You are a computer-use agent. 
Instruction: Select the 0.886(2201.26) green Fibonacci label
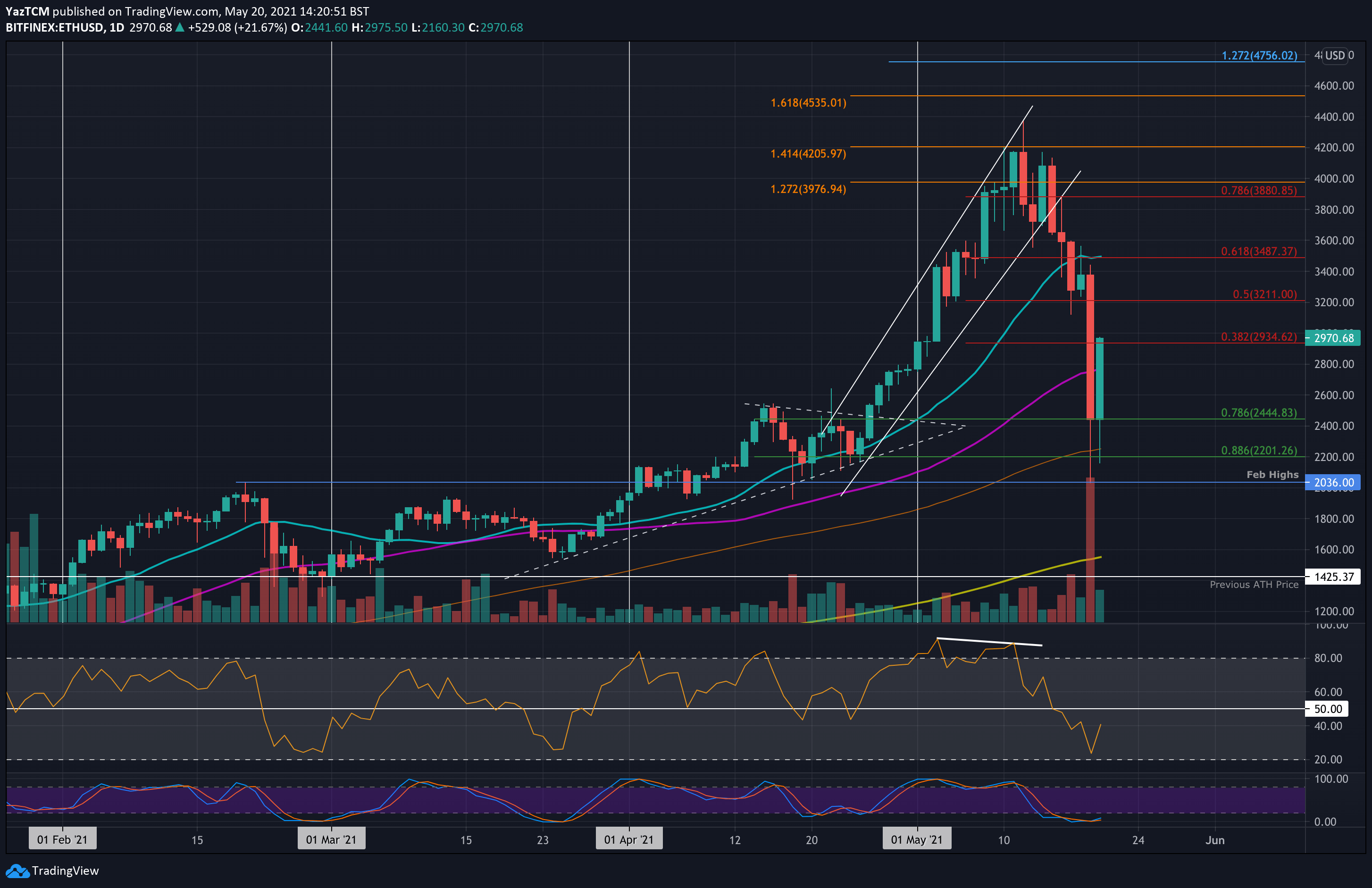pos(1259,450)
